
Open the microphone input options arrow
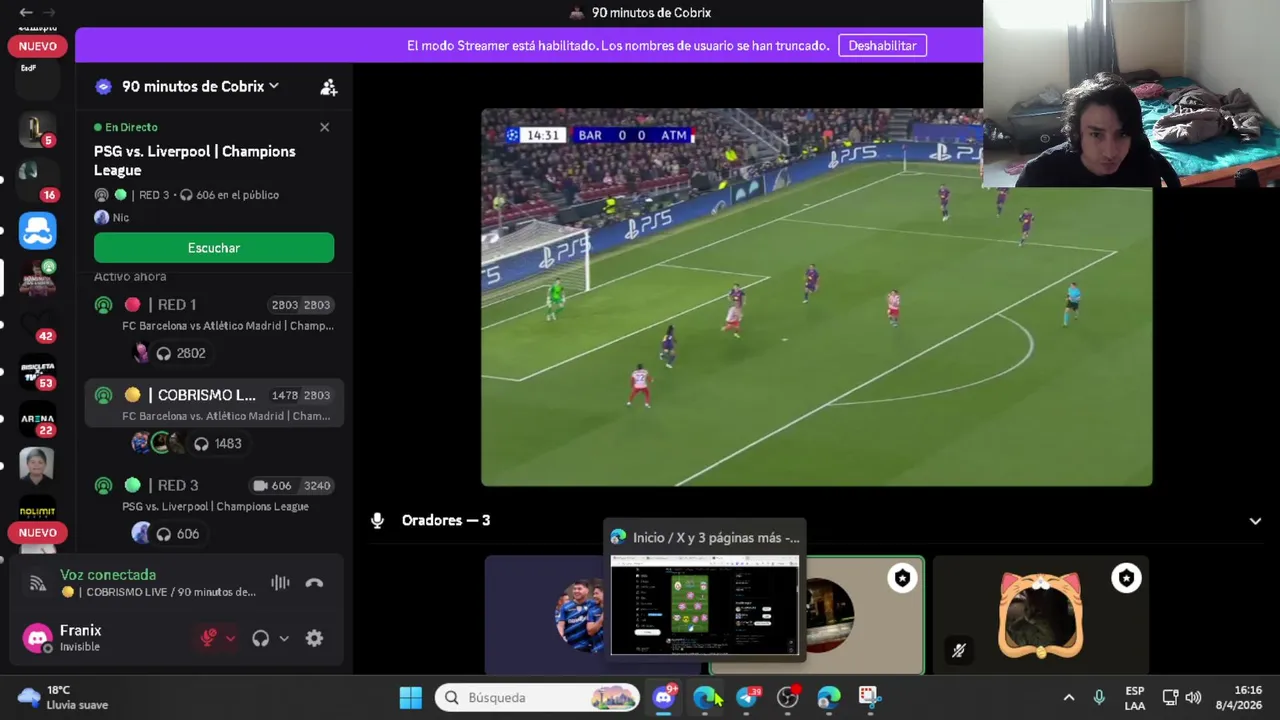(x=231, y=638)
